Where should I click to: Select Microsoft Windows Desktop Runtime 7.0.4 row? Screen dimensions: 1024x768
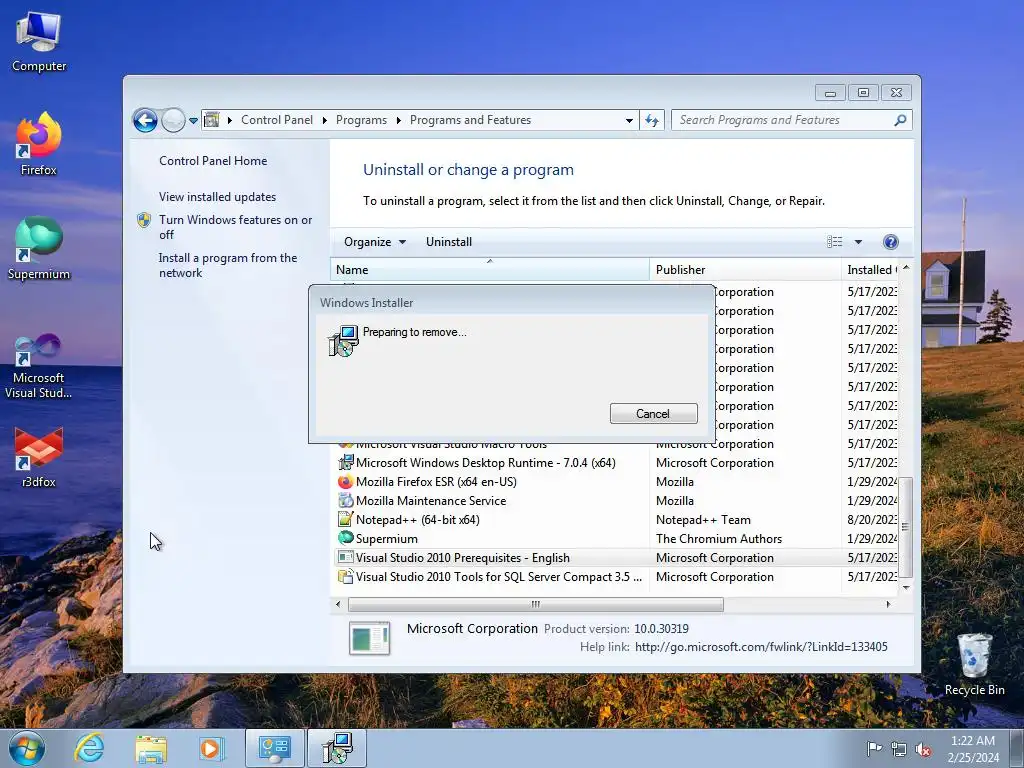pos(614,463)
